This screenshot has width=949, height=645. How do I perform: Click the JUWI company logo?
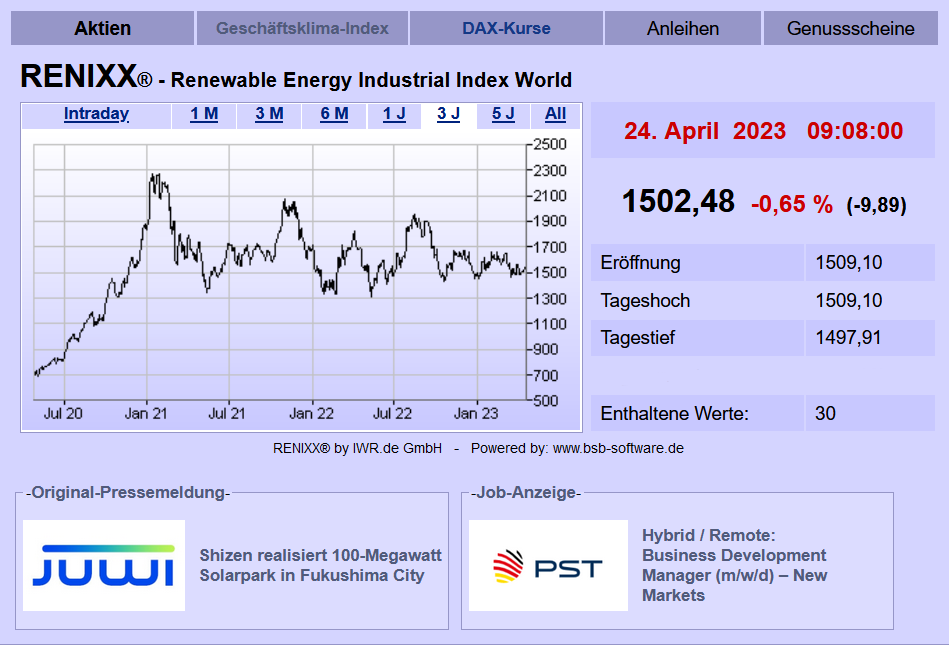pyautogui.click(x=104, y=565)
